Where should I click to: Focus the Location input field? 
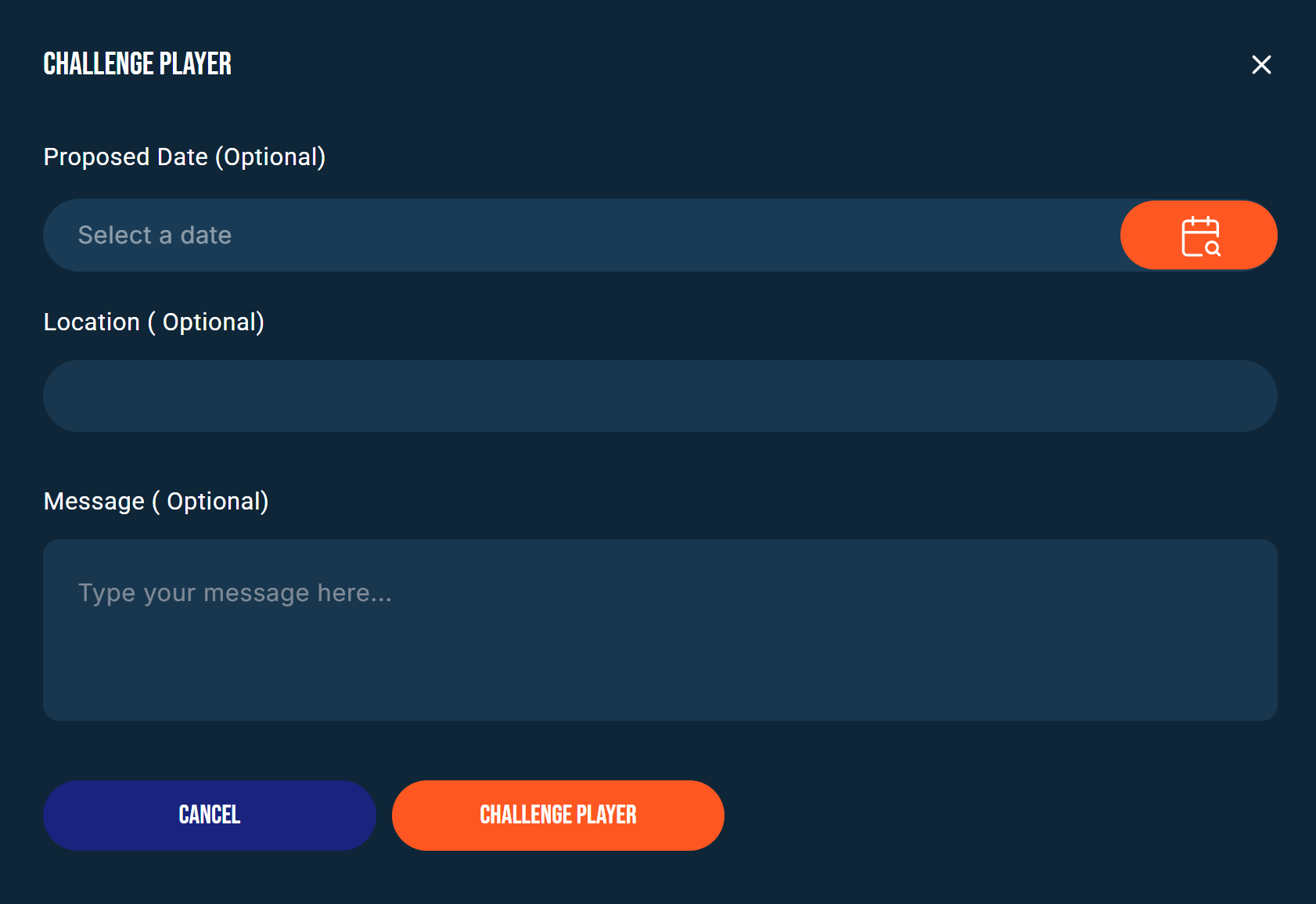point(660,396)
